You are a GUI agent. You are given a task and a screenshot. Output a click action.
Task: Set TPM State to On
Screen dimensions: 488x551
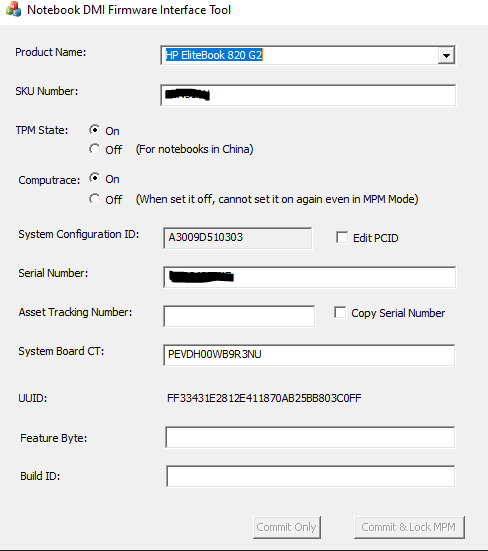click(95, 130)
